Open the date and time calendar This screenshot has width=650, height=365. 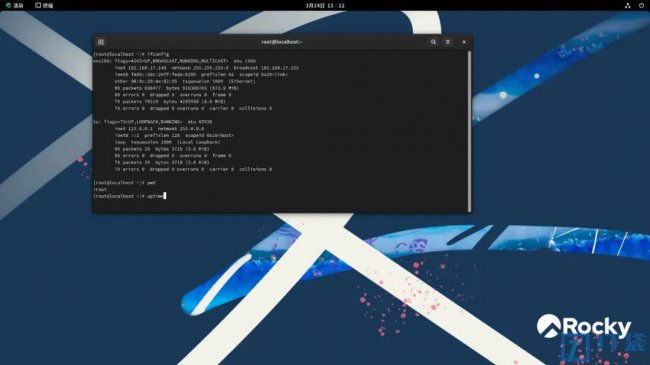click(x=325, y=5)
